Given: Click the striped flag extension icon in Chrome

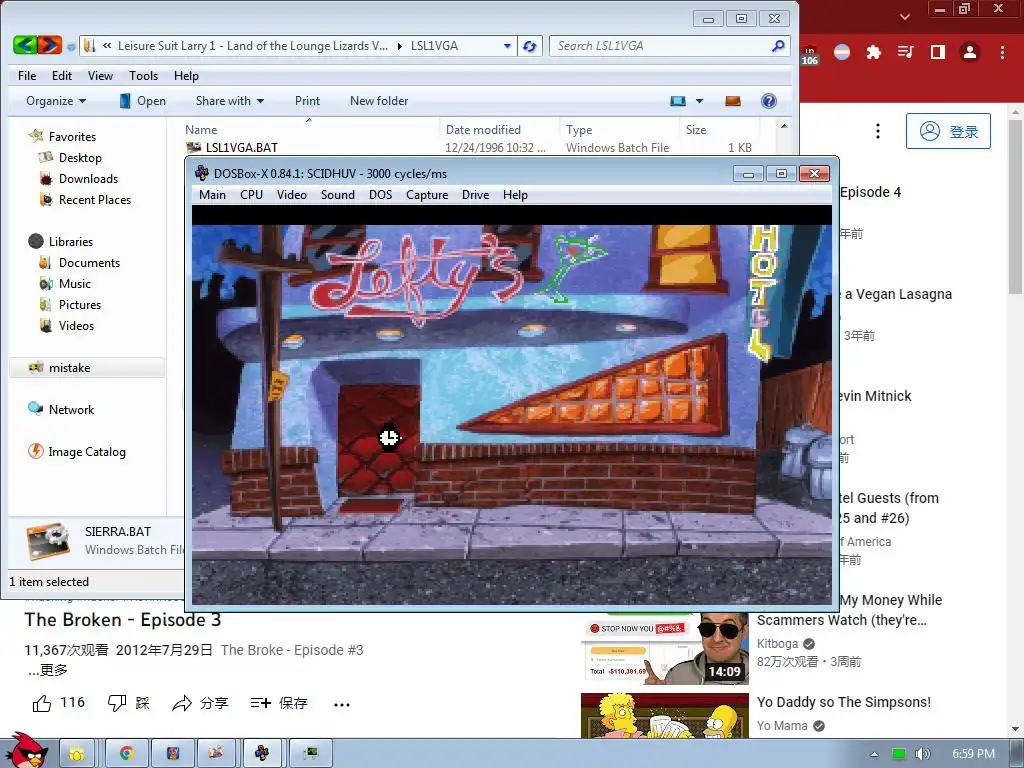Looking at the screenshot, I should pos(842,52).
